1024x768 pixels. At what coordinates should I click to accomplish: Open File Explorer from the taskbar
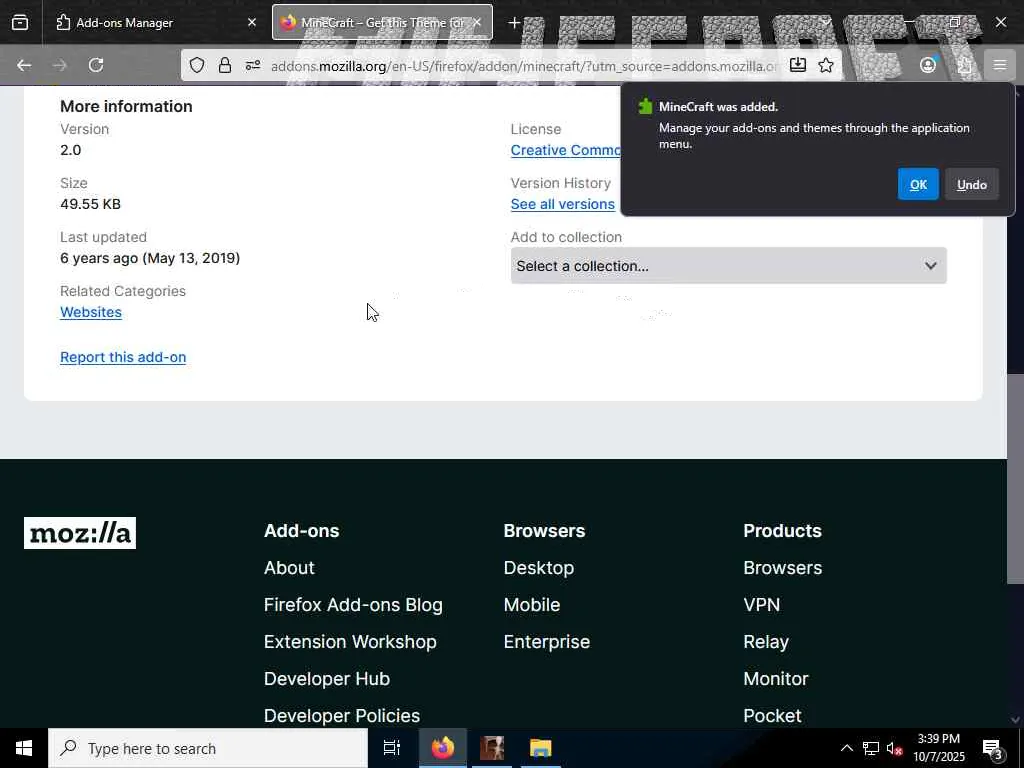pyautogui.click(x=541, y=748)
